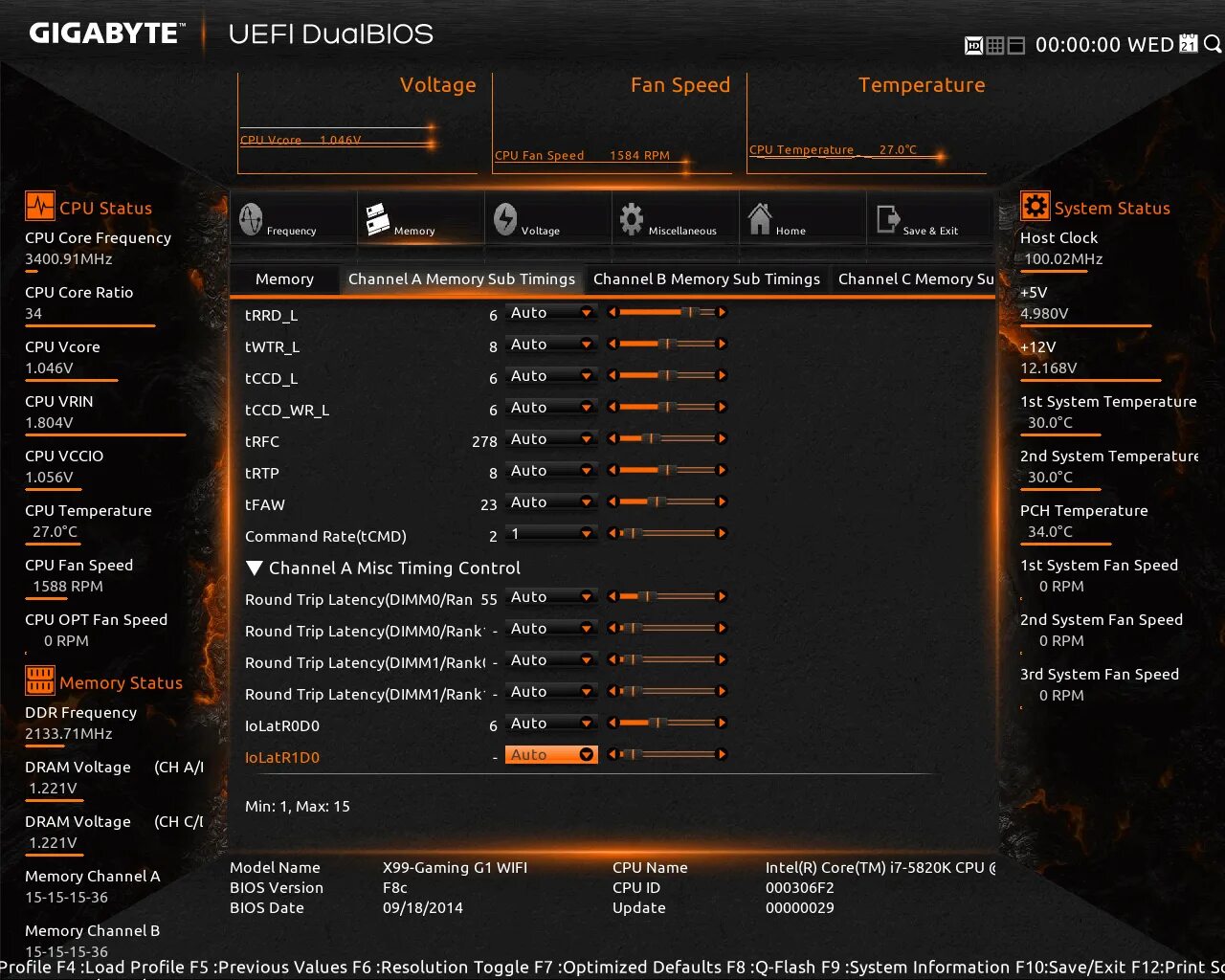Open the tRTP Auto dropdown

551,471
